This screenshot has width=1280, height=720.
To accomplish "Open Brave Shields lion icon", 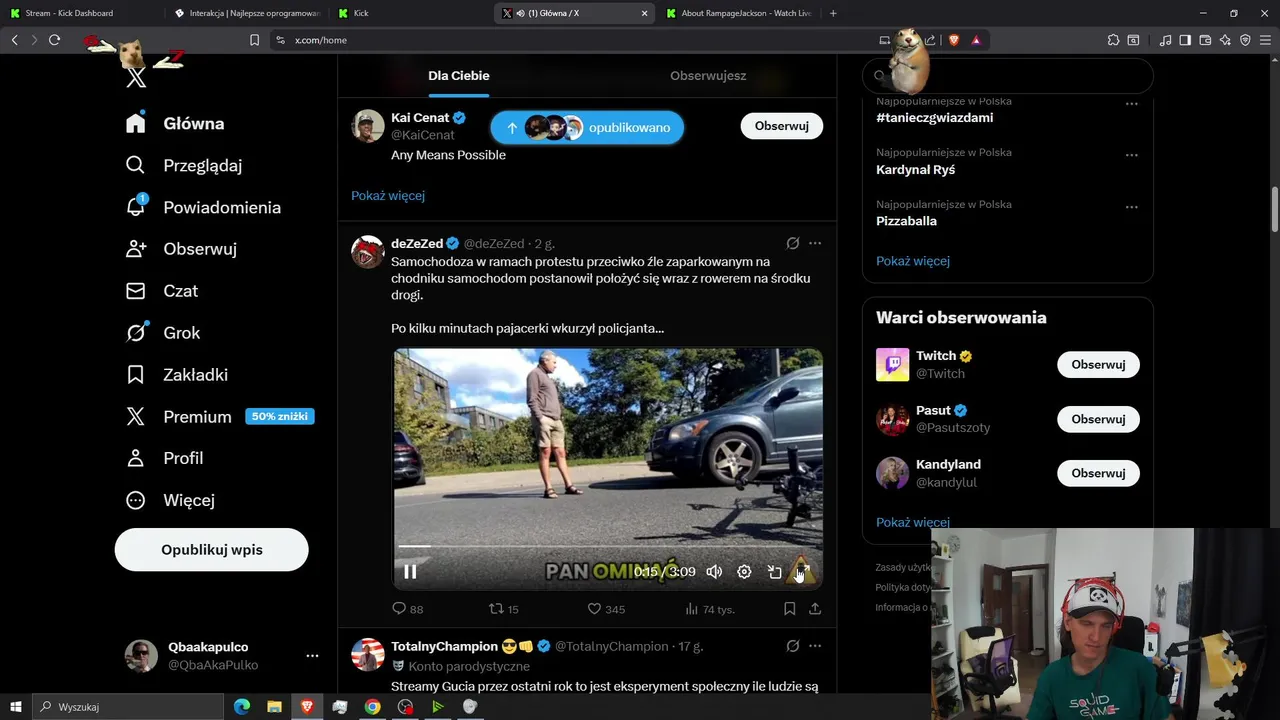I will pos(953,40).
